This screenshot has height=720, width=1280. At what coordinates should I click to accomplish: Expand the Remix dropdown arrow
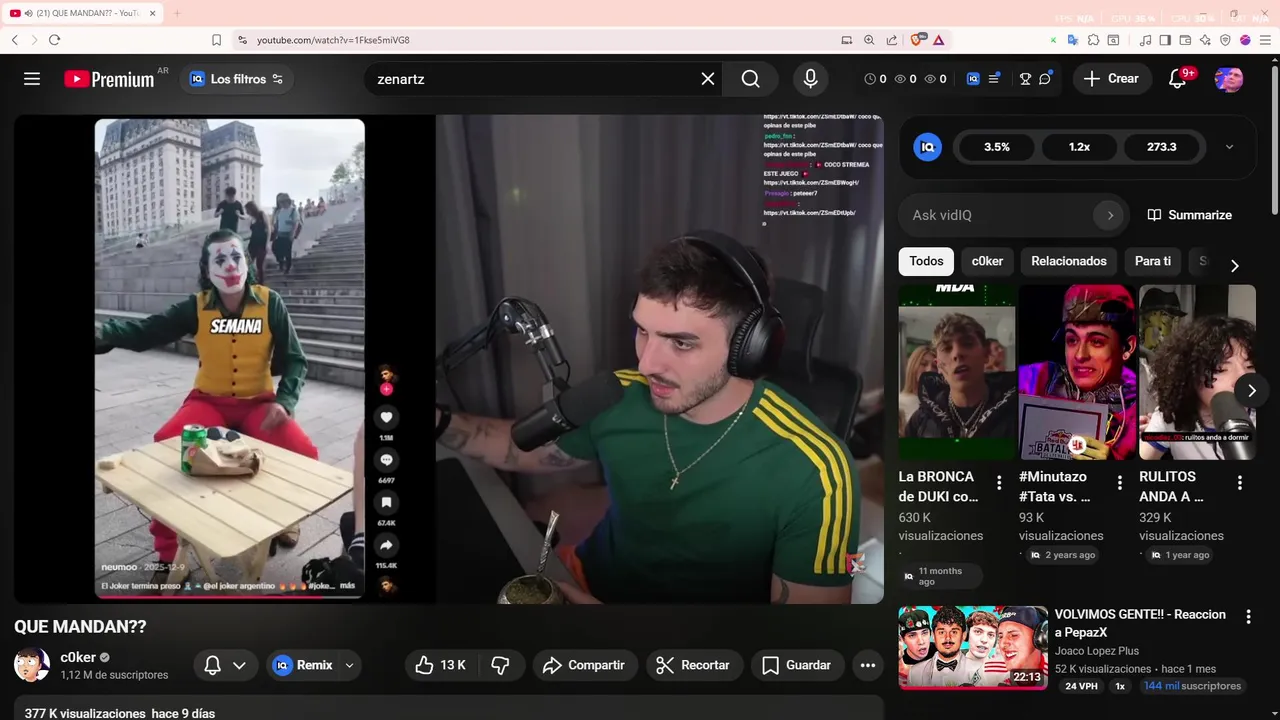click(350, 665)
